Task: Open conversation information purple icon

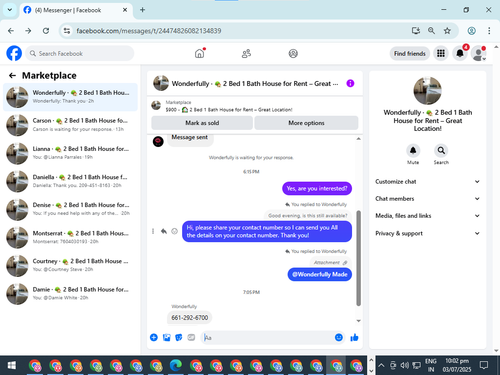Action: [350, 83]
